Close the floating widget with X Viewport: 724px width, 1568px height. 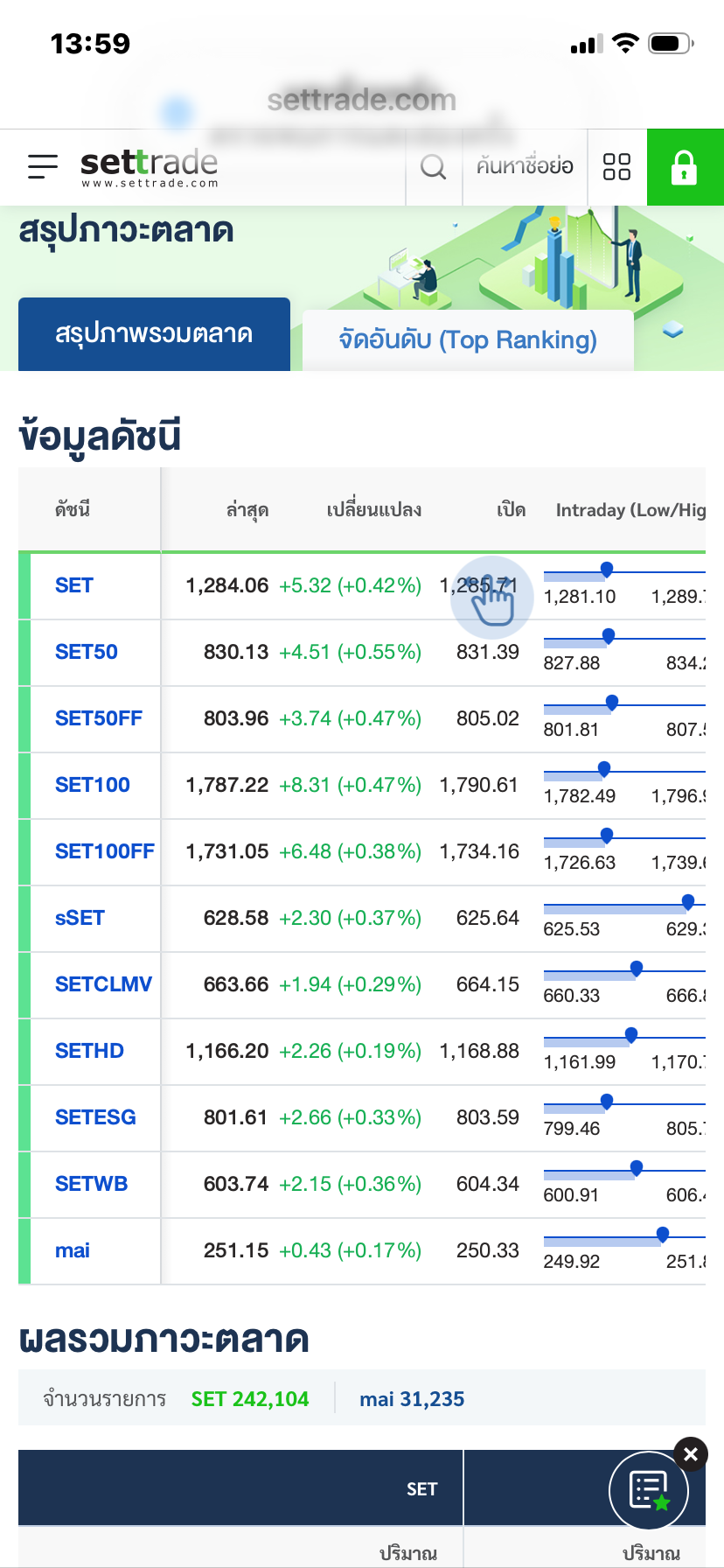pos(691,1454)
